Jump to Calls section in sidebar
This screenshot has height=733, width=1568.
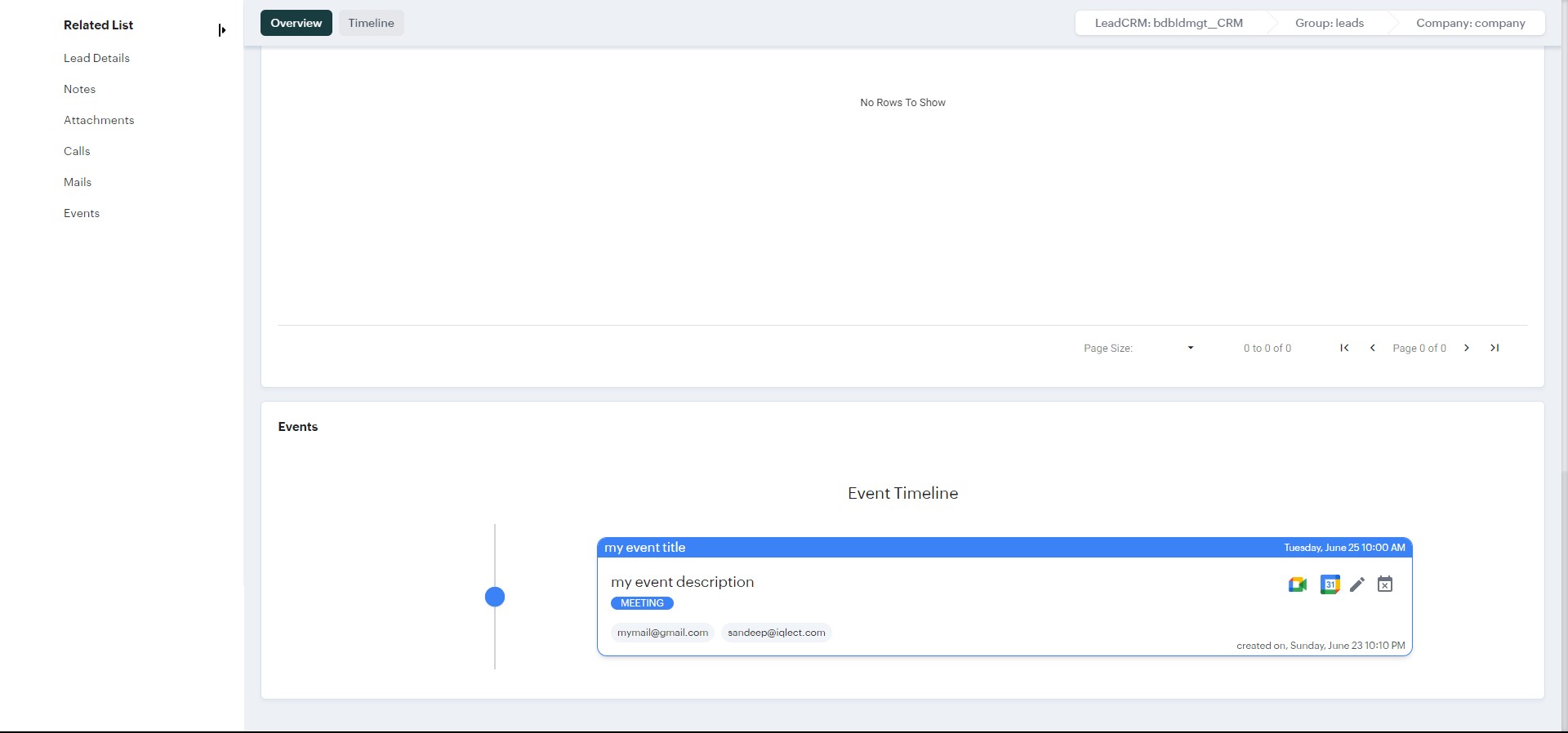[77, 151]
